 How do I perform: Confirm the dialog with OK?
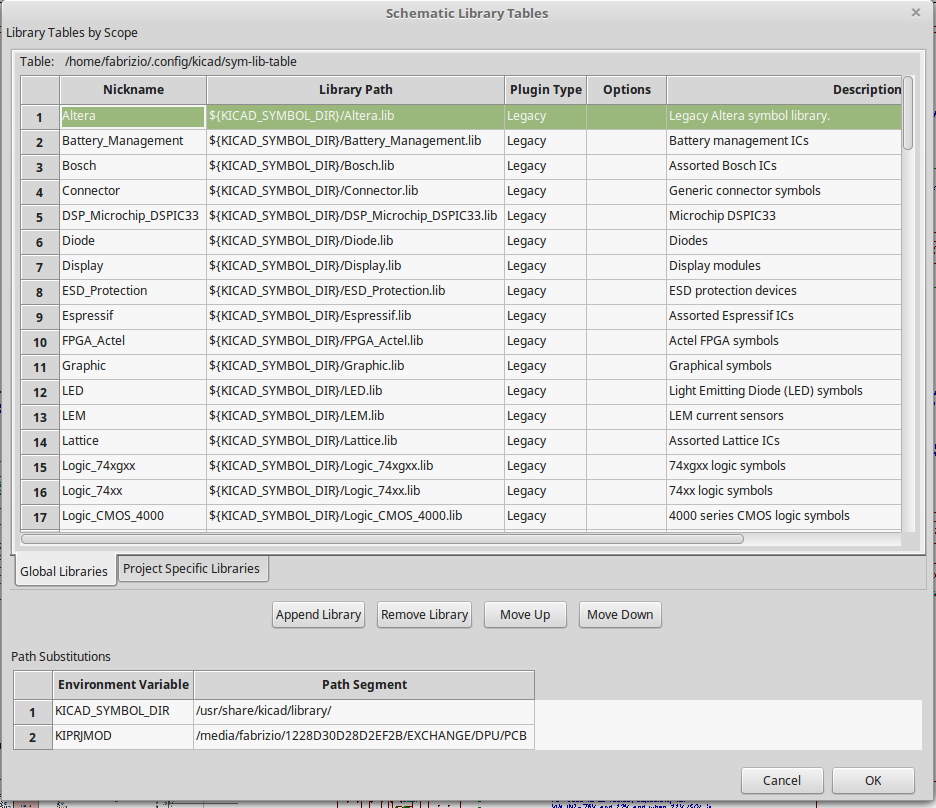point(873,780)
